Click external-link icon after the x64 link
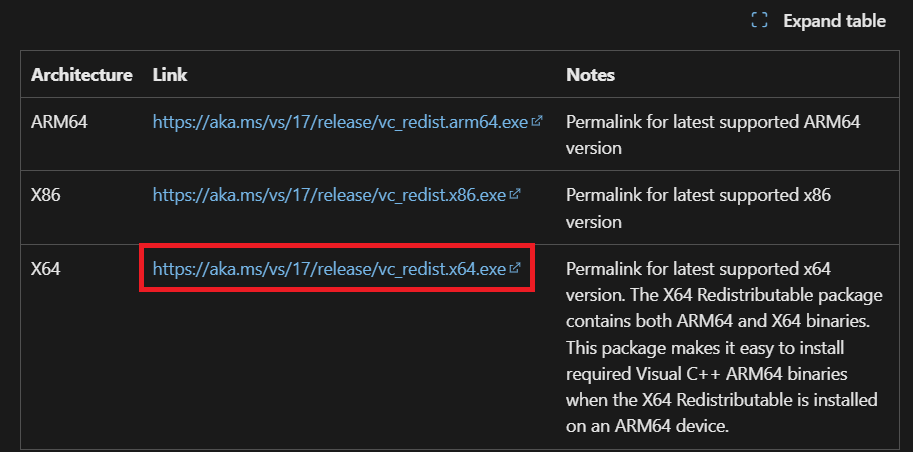The width and height of the screenshot is (913, 452). coord(515,268)
